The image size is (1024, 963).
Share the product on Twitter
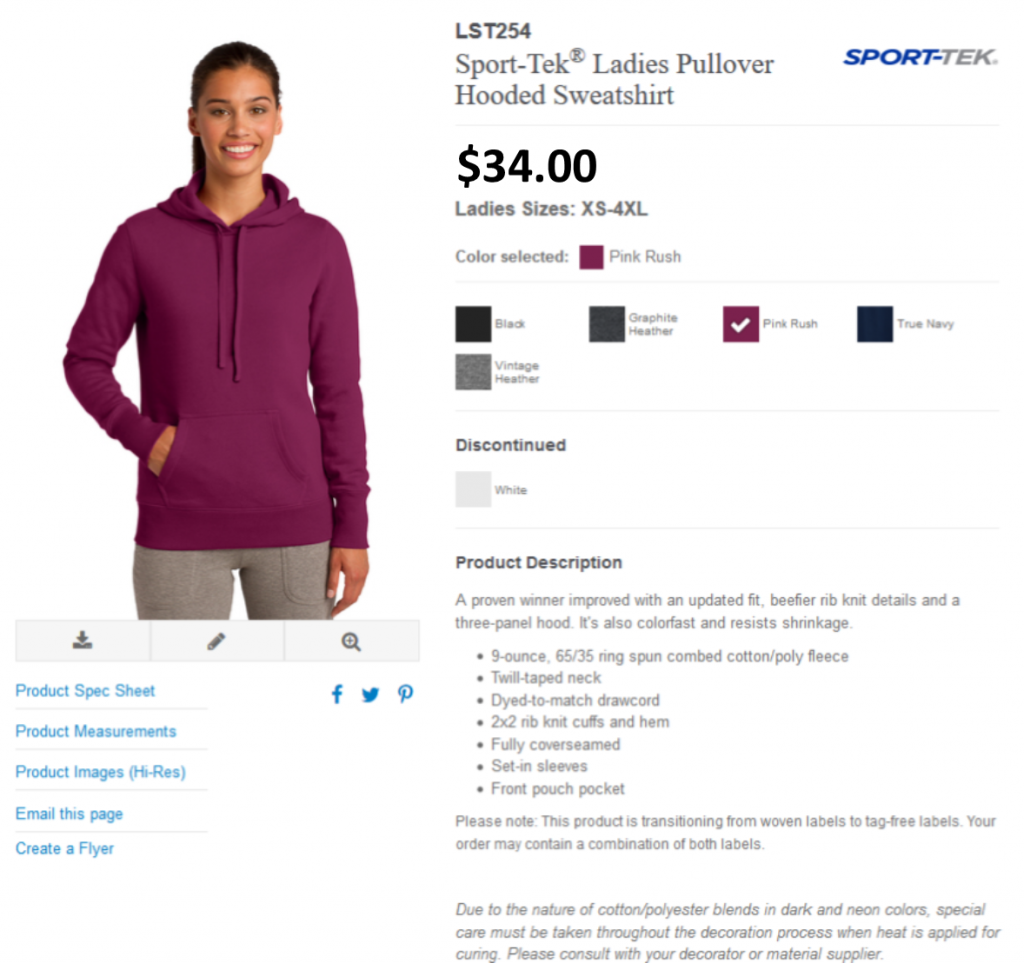tap(370, 695)
